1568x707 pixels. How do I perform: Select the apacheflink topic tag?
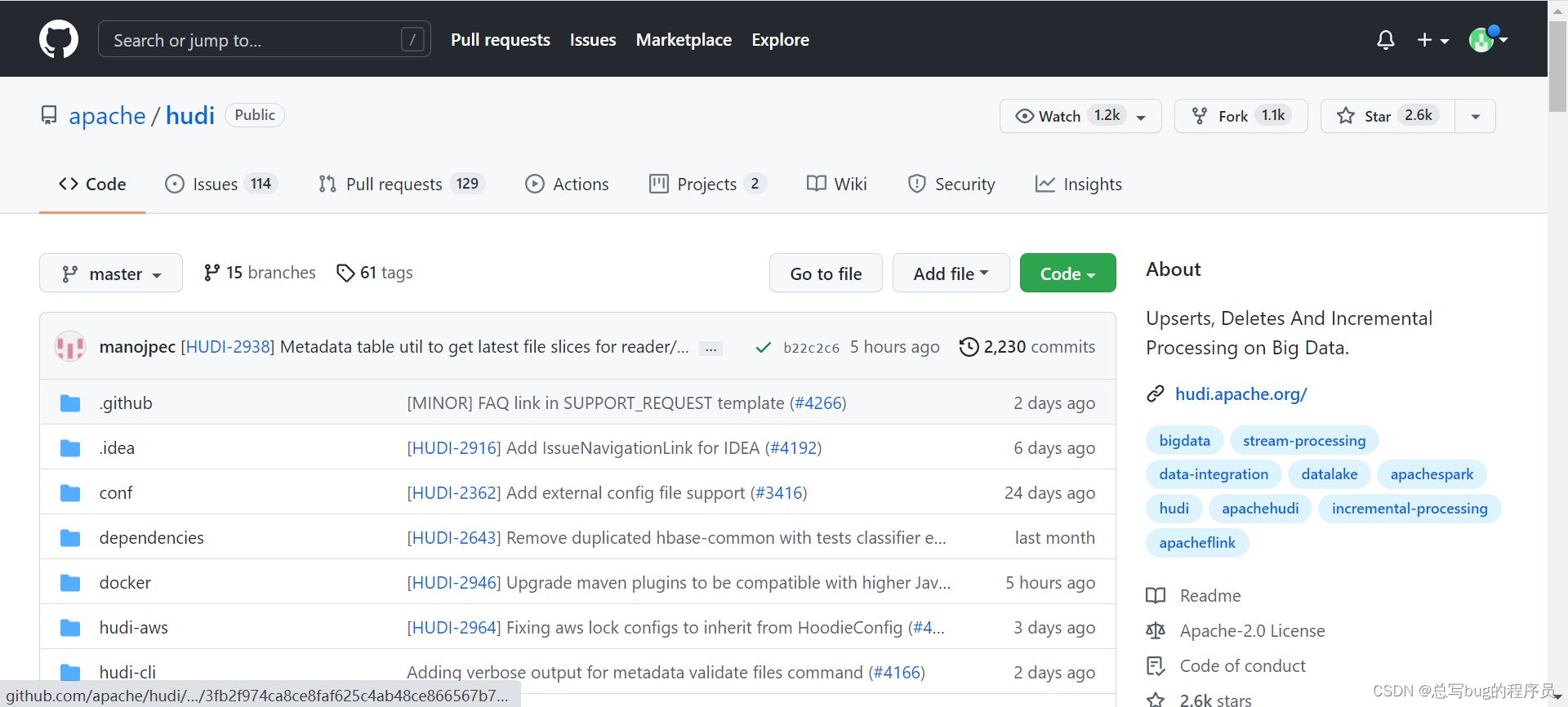[x=1197, y=543]
